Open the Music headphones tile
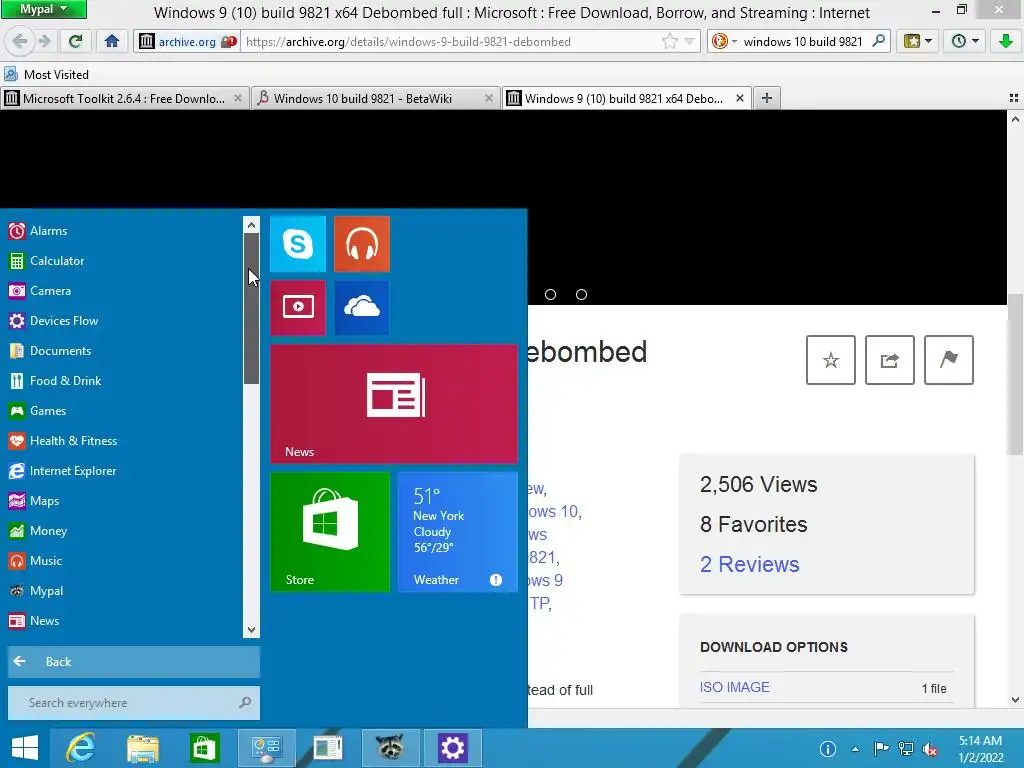 362,244
